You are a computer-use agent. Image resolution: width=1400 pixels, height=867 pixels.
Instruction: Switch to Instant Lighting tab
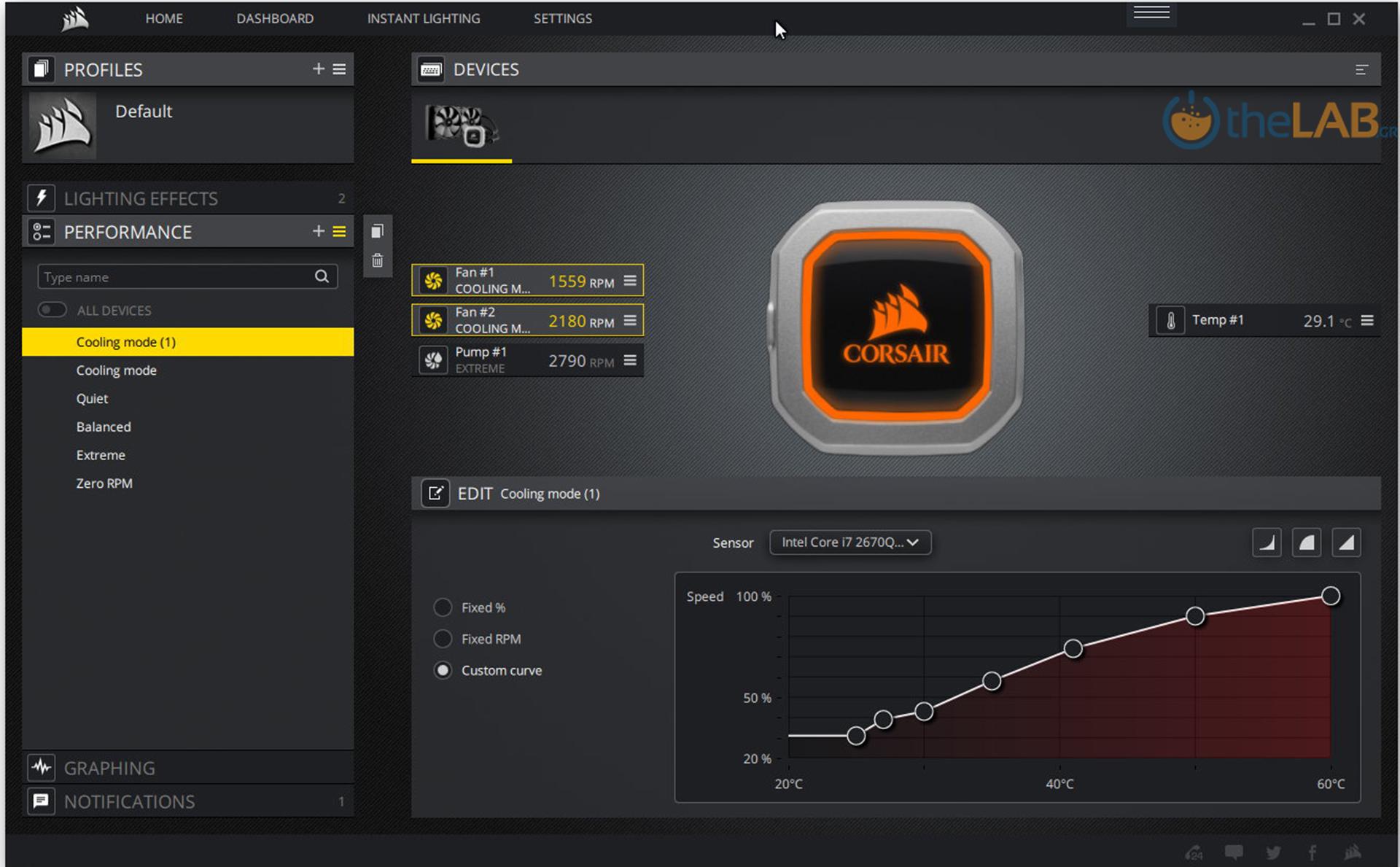(423, 19)
